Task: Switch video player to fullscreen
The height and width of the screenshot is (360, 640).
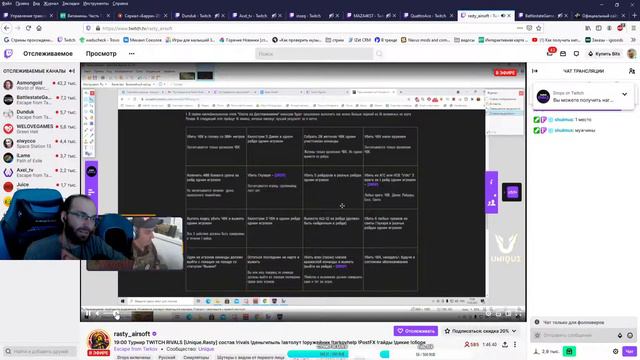Action: [x=518, y=315]
